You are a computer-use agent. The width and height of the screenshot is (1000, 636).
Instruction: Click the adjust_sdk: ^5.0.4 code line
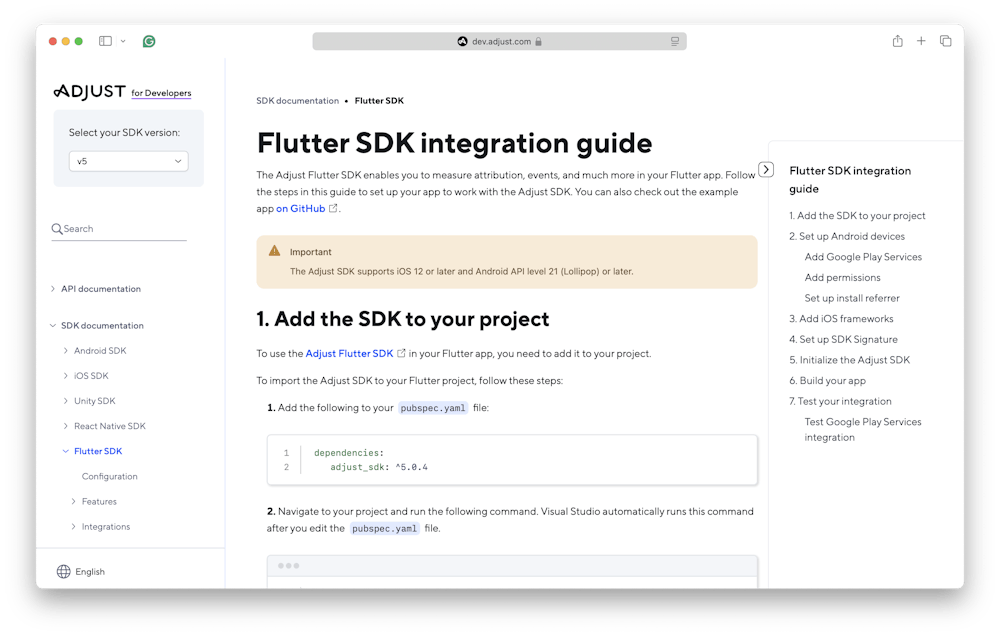[x=379, y=467]
